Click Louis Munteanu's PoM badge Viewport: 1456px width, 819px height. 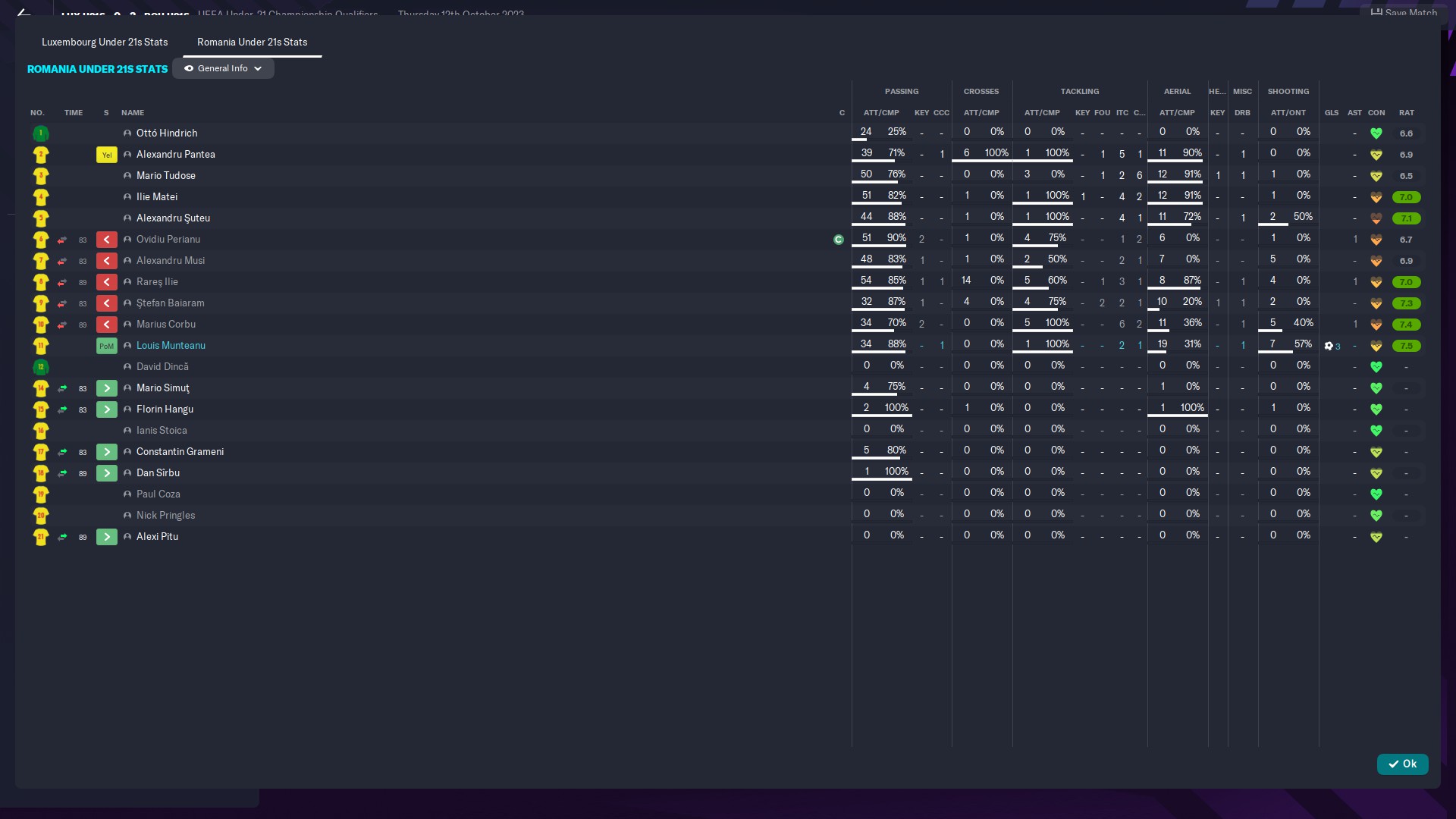tap(106, 346)
